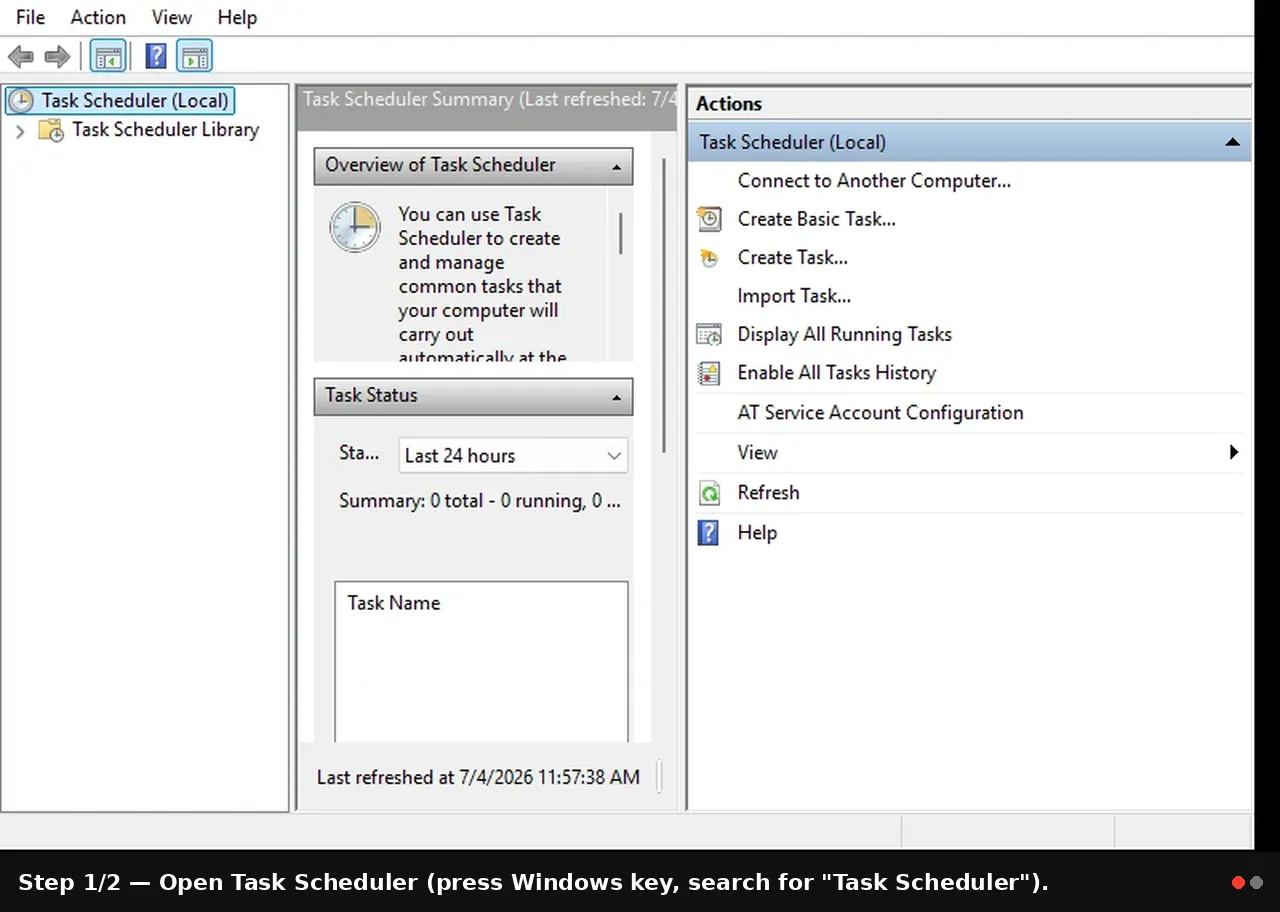
Task: Click Import Task... action
Action: [794, 296]
